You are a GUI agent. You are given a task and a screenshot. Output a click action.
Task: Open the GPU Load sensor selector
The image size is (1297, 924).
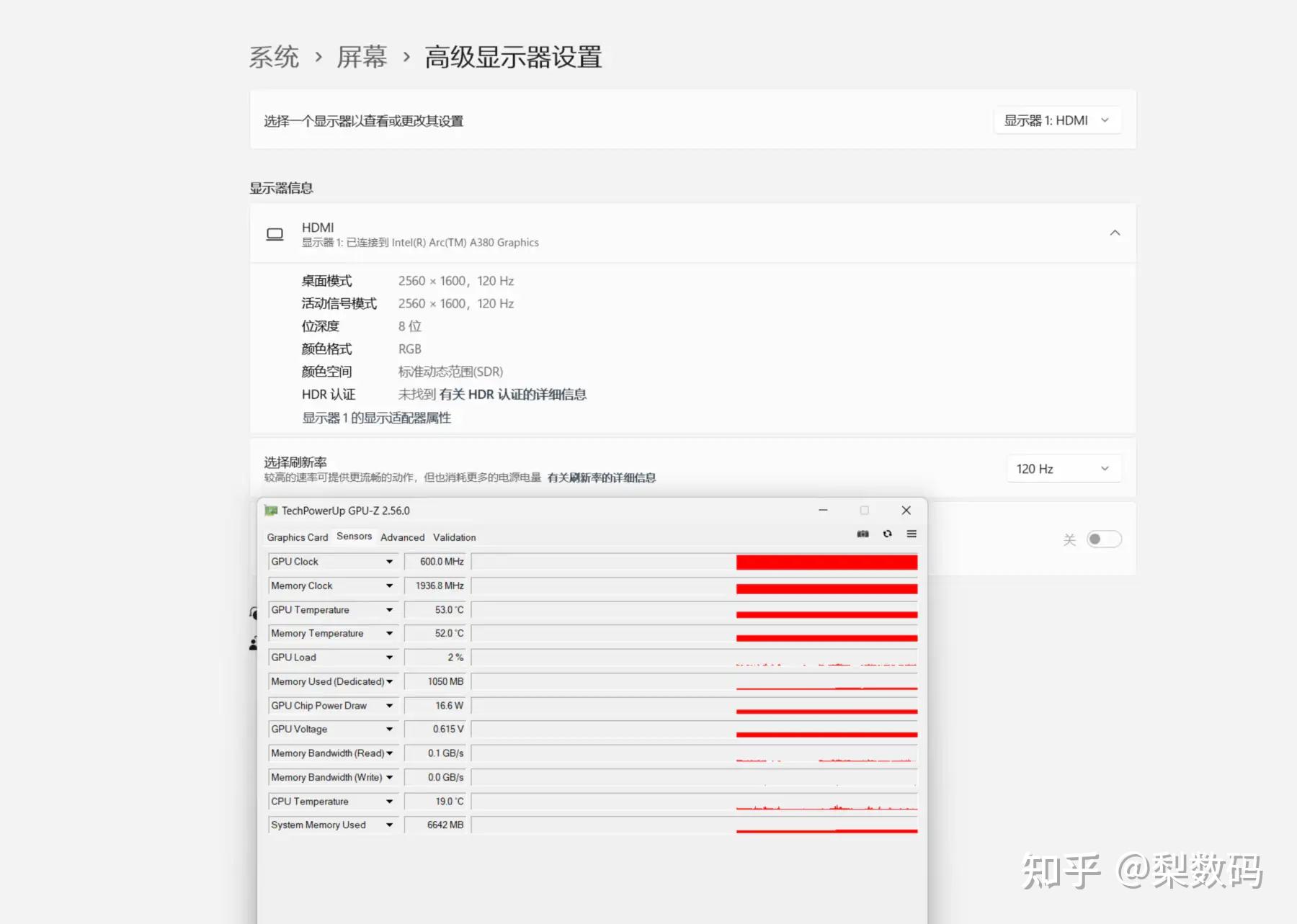(389, 657)
